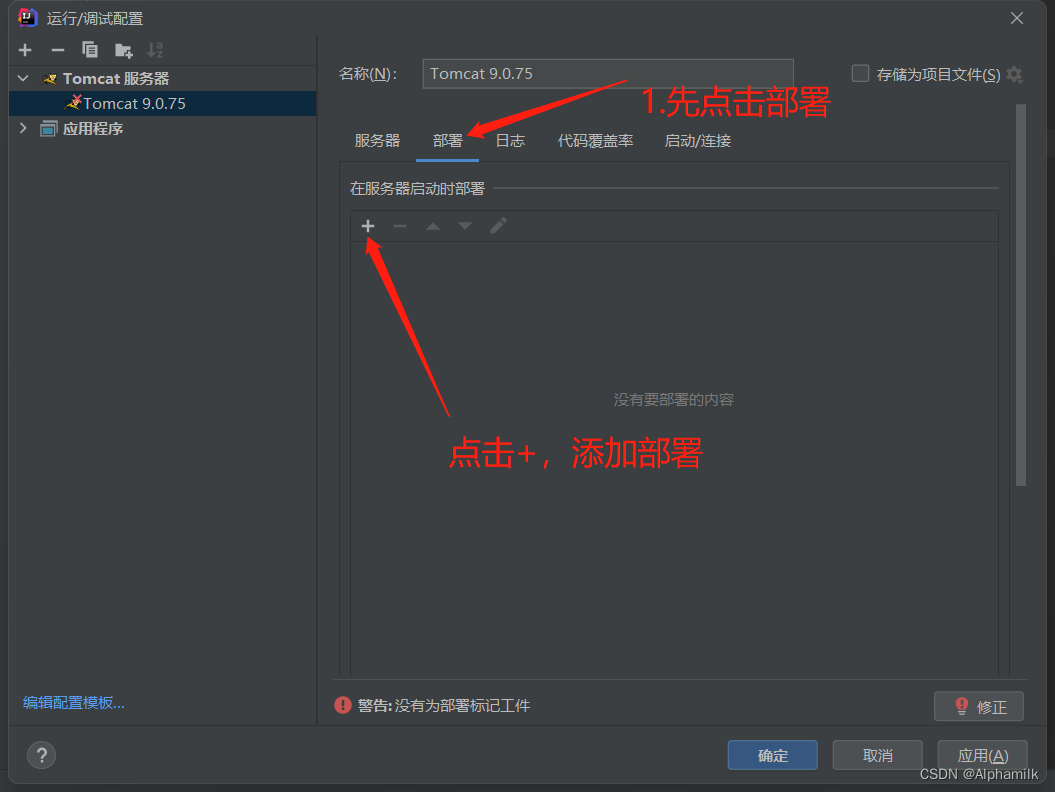Viewport: 1055px width, 792px height.
Task: Select Tomcat 9.0.75 configuration in tree
Action: (162, 104)
